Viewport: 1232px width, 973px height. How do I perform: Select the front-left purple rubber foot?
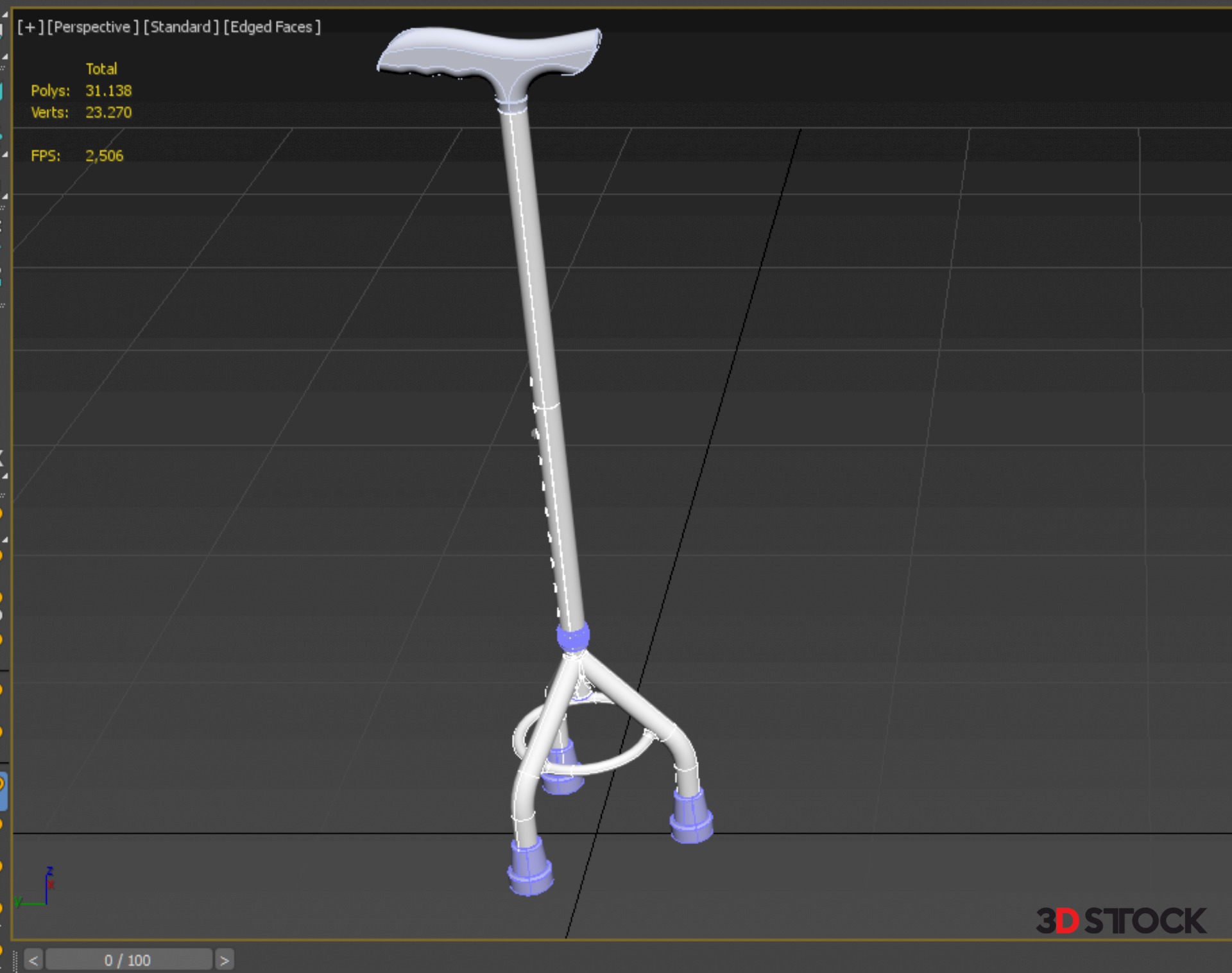pyautogui.click(x=530, y=870)
